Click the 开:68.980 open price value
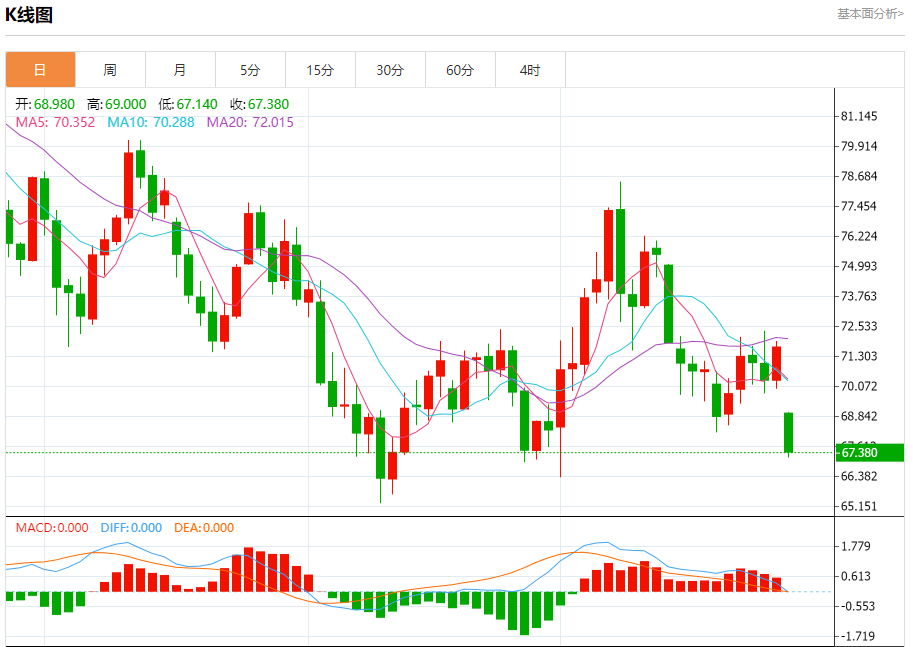Viewport: 913px width, 647px height. pos(45,104)
